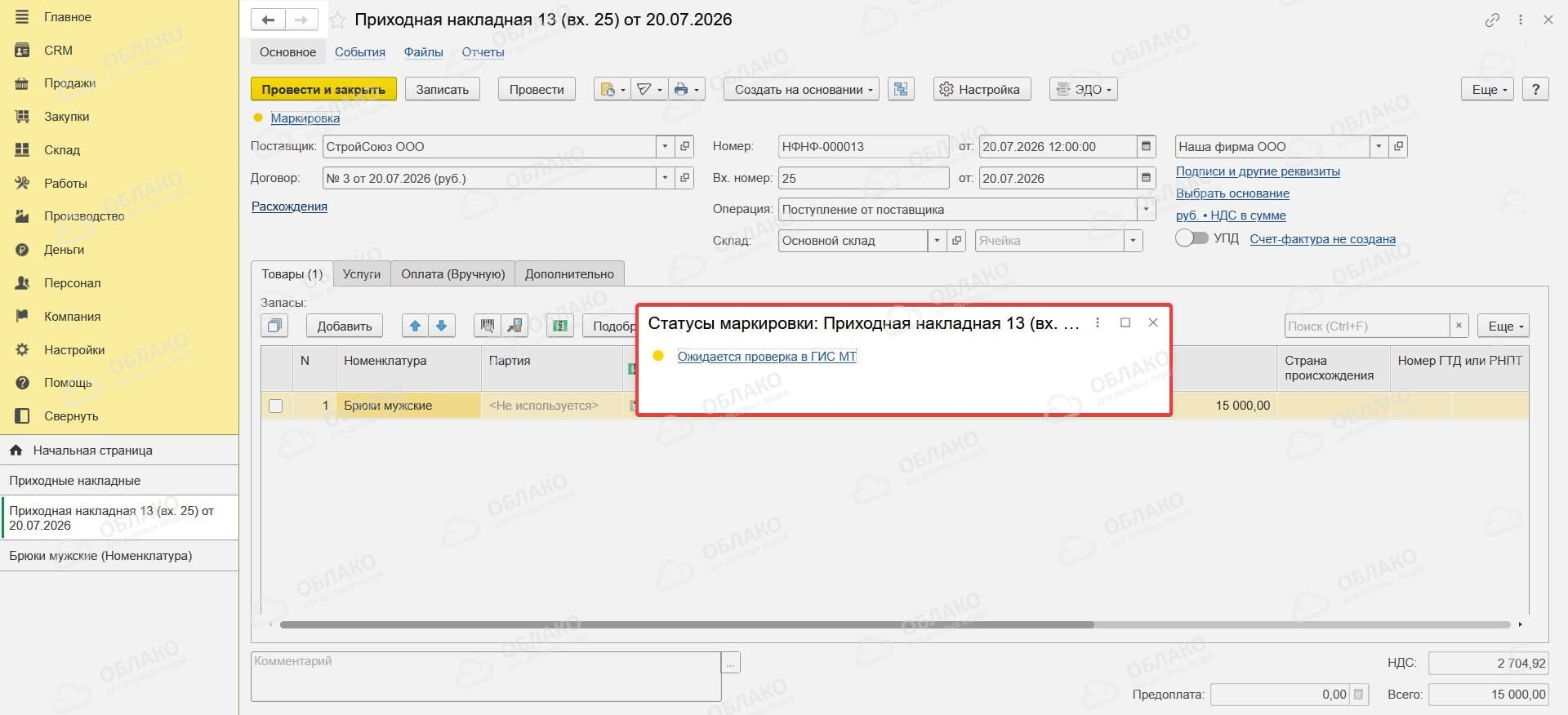Go back with the left arrow

[268, 20]
